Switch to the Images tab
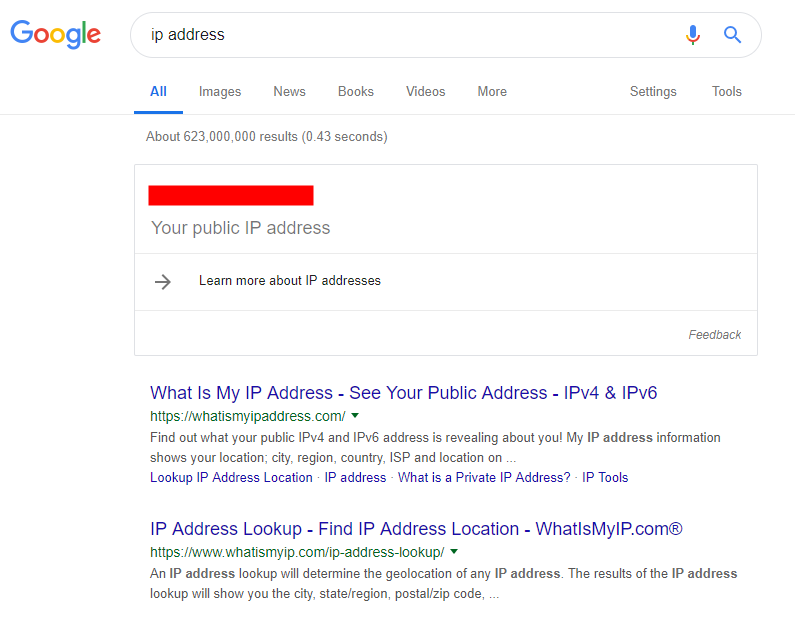795x620 pixels. [x=220, y=92]
